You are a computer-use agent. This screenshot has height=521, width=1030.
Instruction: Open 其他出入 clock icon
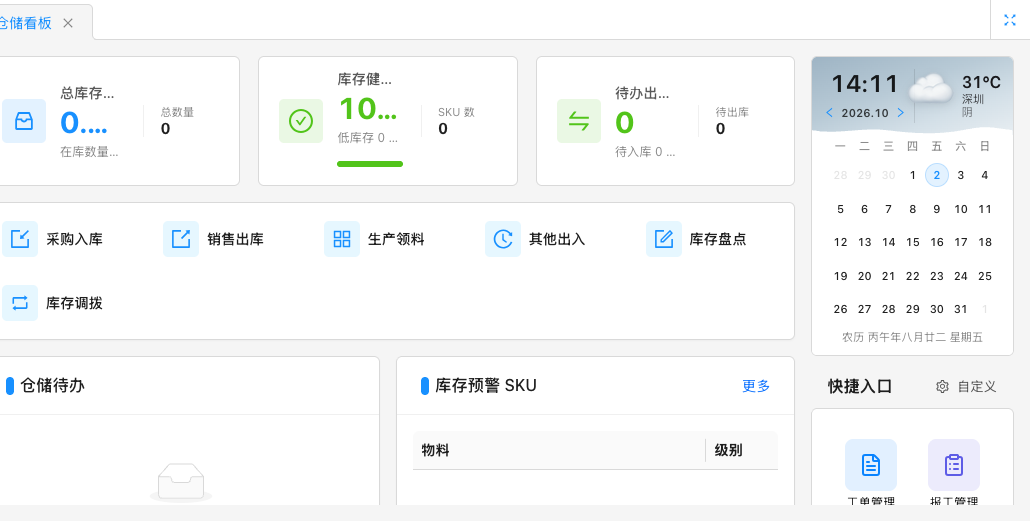pos(503,239)
